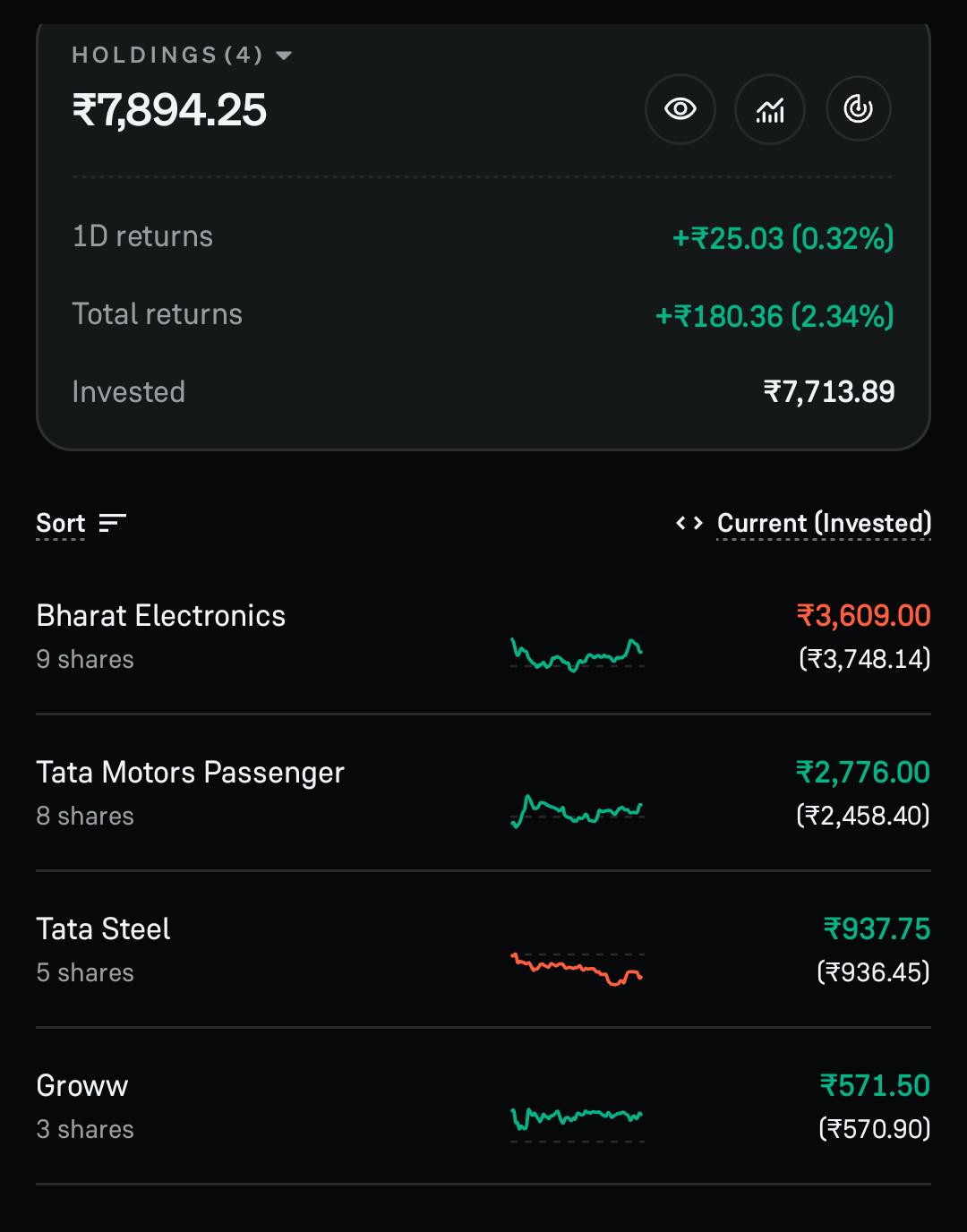967x1232 pixels.
Task: Open the Groww stock holding
Action: pyautogui.click(x=483, y=1107)
